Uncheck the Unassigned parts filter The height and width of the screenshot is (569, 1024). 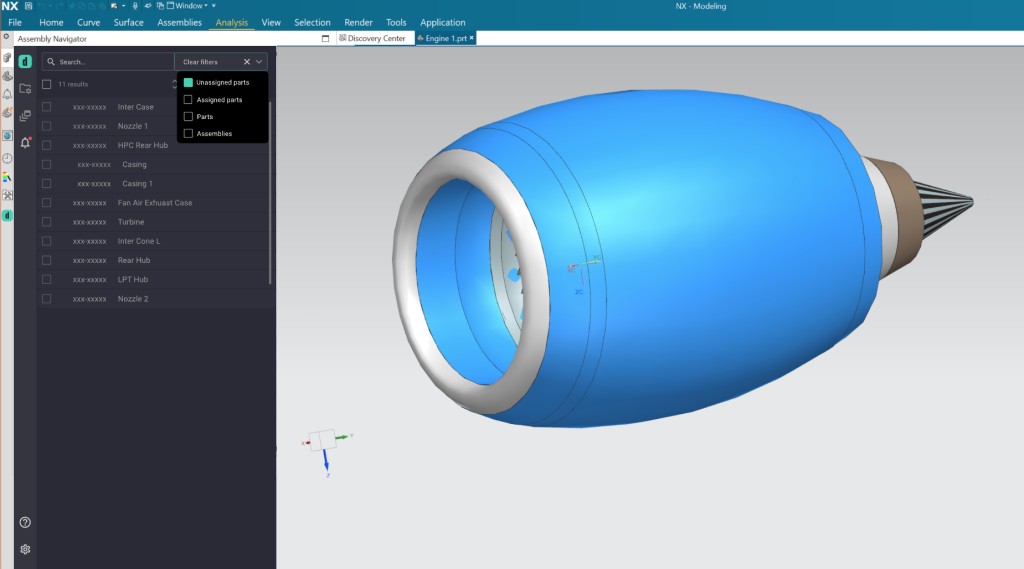(188, 82)
